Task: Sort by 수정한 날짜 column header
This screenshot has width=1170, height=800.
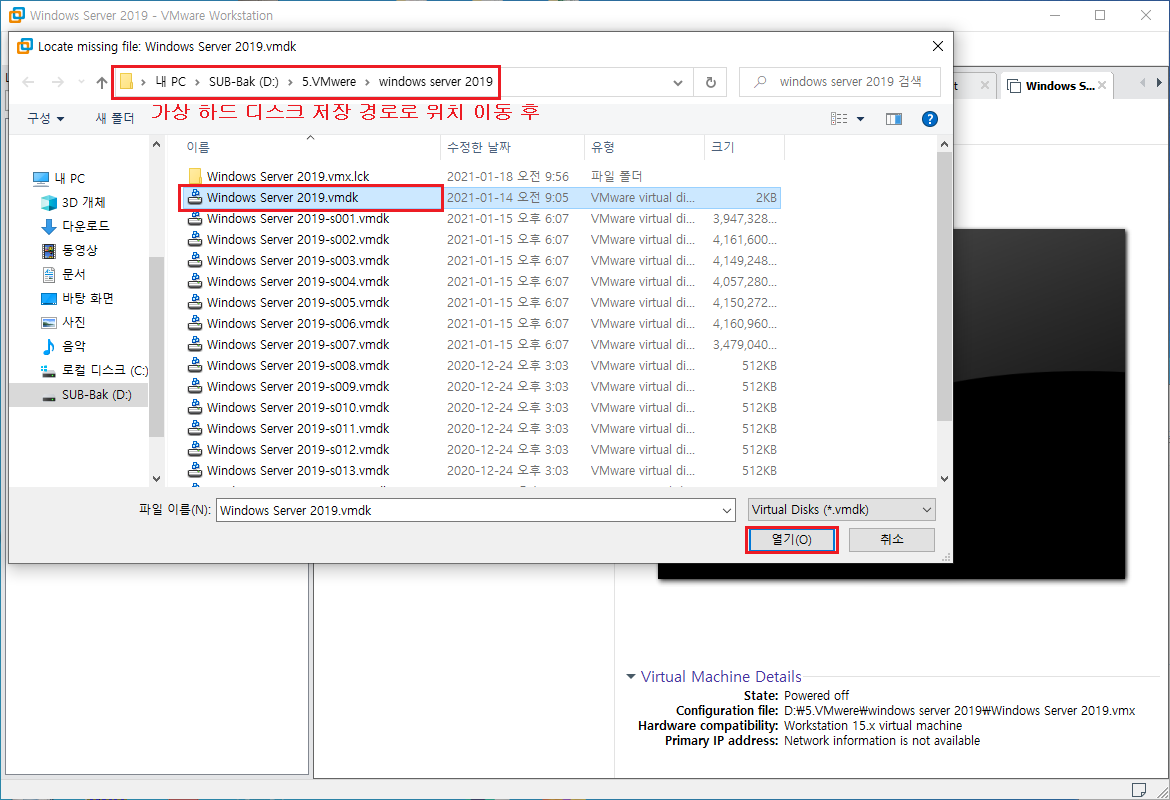Action: [x=512, y=147]
